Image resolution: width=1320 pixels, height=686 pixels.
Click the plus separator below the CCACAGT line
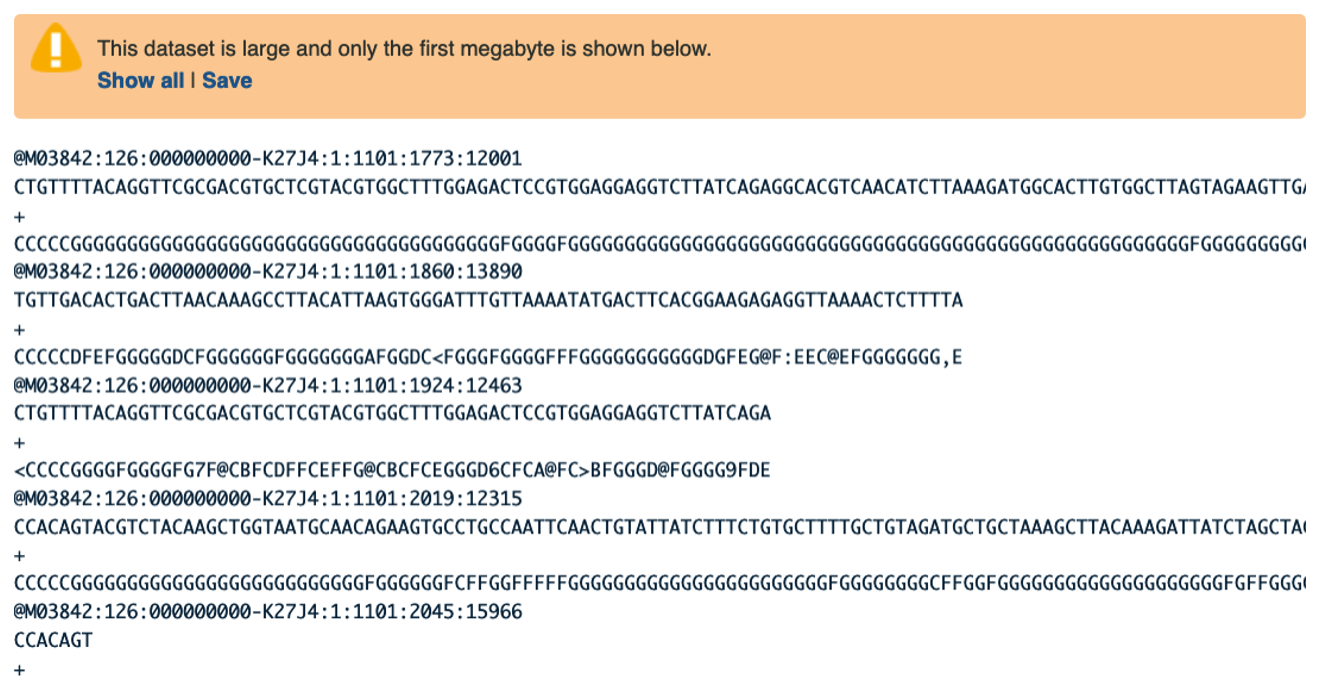(x=20, y=669)
